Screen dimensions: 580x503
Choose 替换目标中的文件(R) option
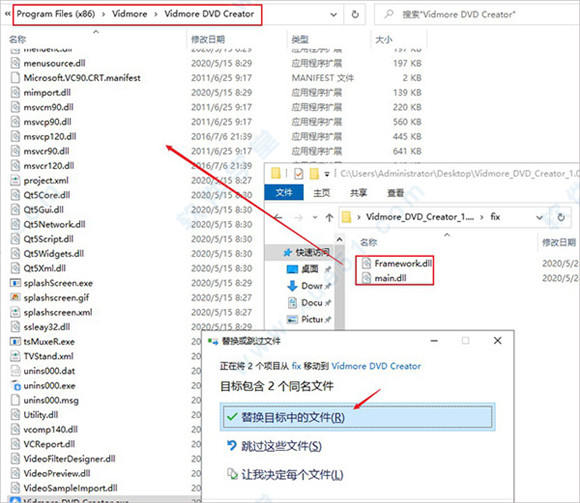coord(357,417)
